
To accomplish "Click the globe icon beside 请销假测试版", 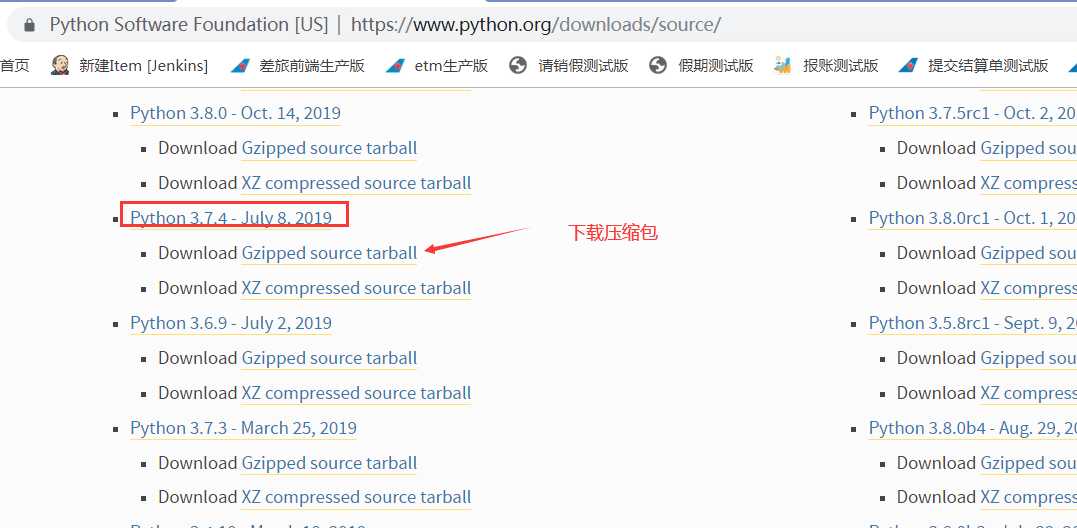I will [518, 66].
